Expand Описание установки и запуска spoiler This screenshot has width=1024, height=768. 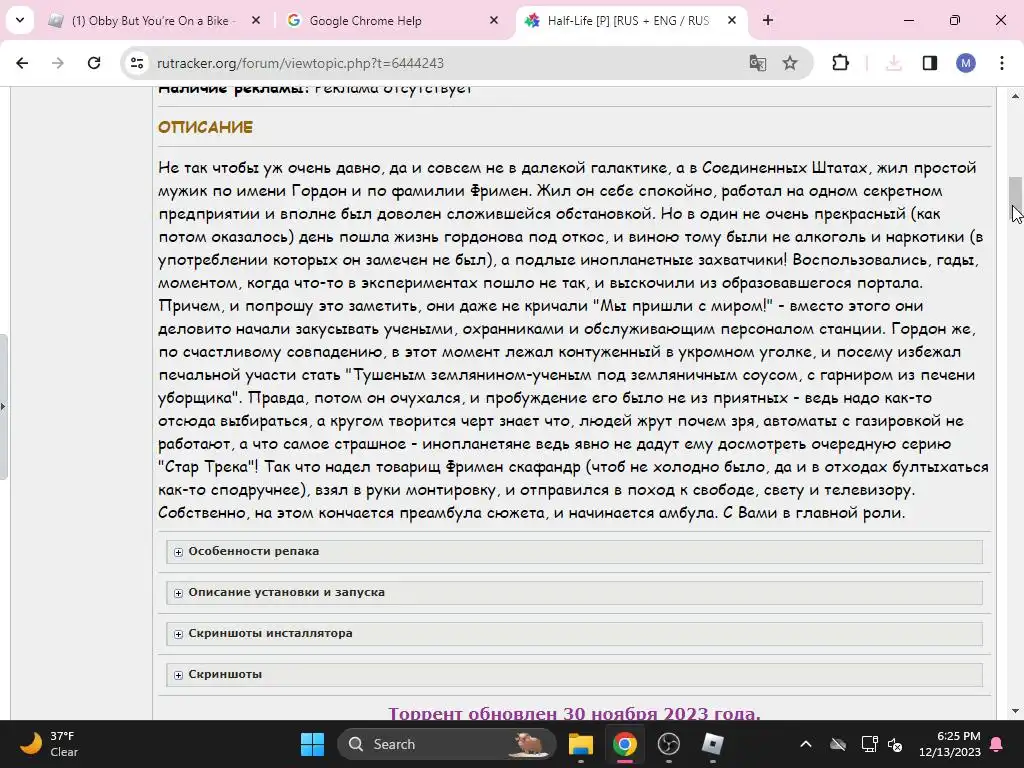[574, 592]
